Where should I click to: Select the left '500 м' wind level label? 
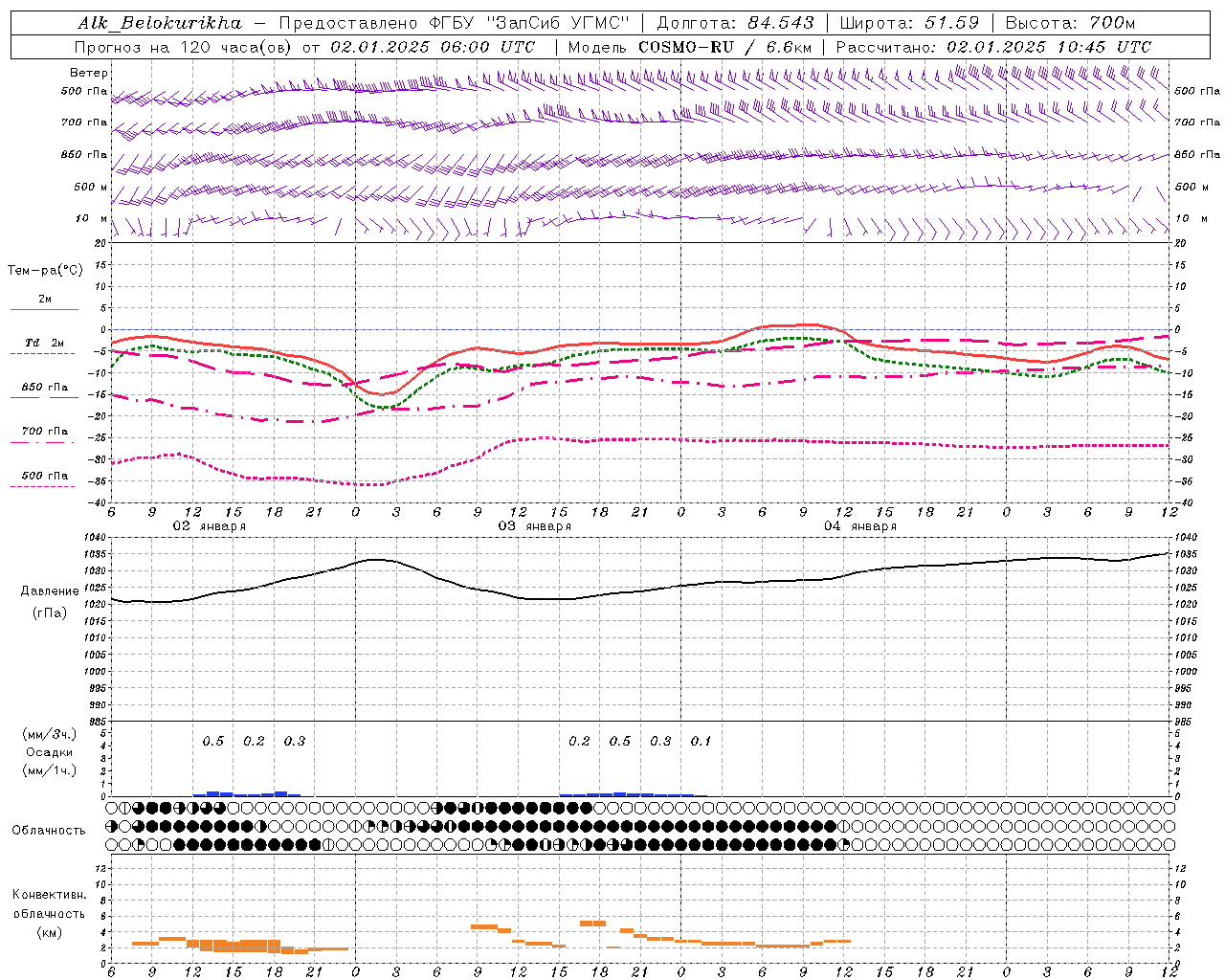91,187
